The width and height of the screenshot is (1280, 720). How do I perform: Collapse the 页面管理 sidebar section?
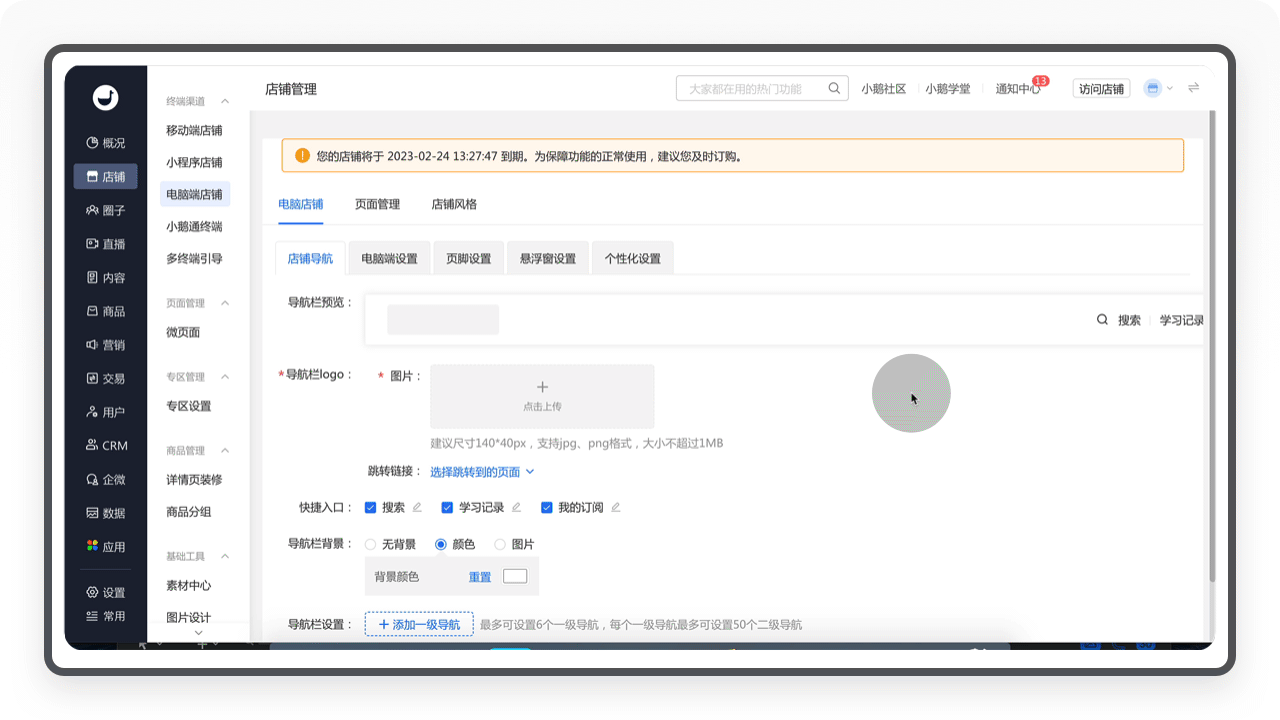point(225,303)
